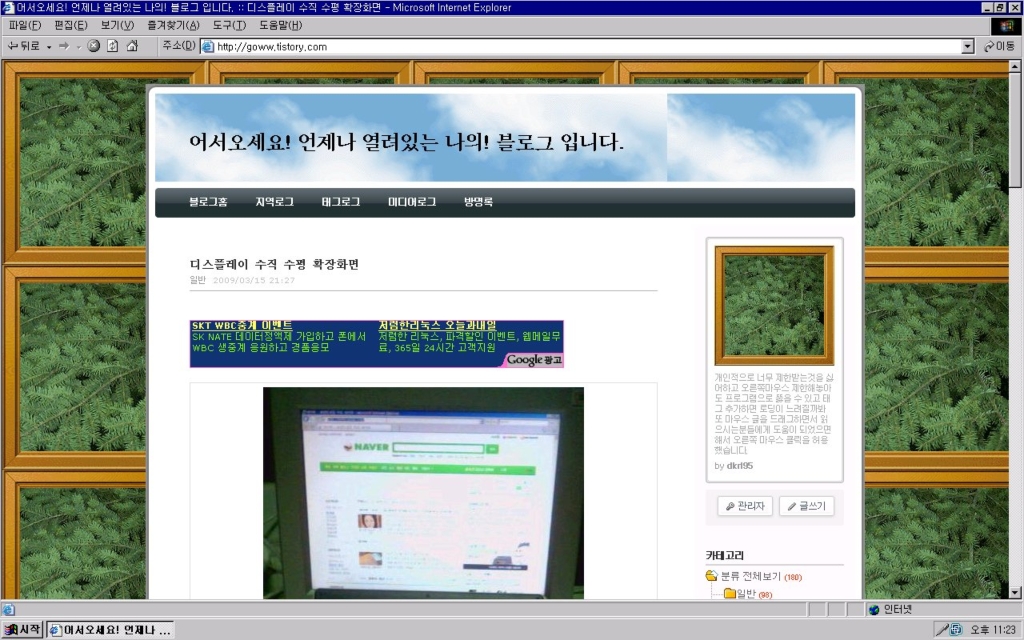Viewport: 1024px width, 640px height.
Task: Click the Stop loading icon
Action: pos(93,46)
